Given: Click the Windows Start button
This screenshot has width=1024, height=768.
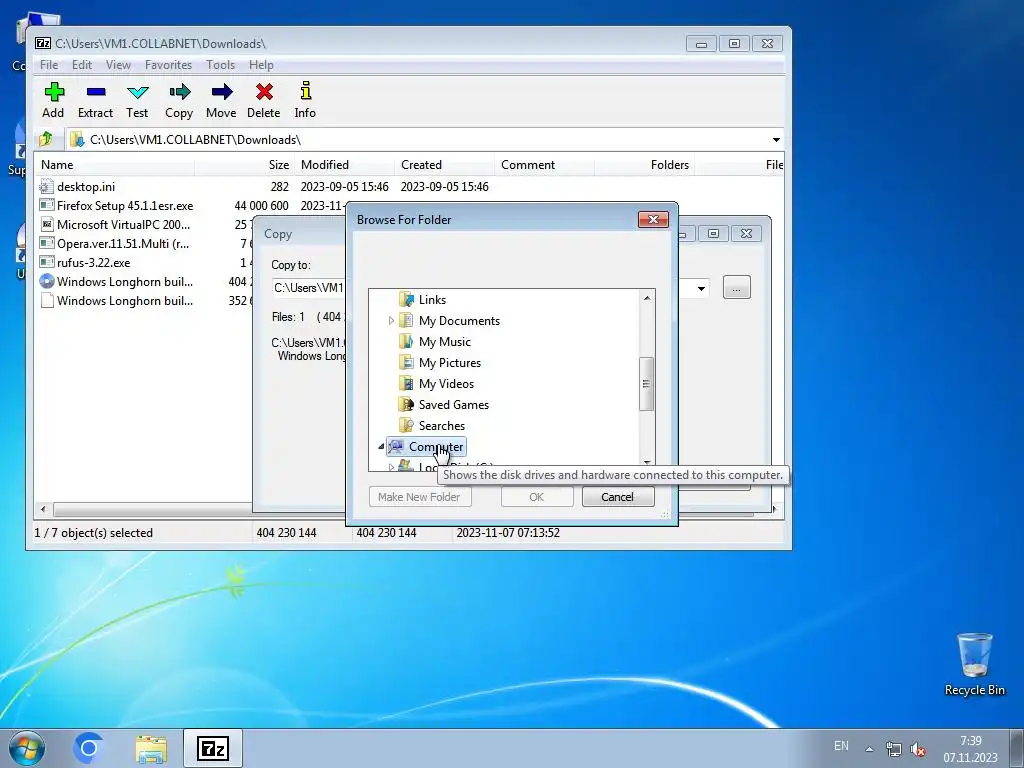Looking at the screenshot, I should coord(27,748).
